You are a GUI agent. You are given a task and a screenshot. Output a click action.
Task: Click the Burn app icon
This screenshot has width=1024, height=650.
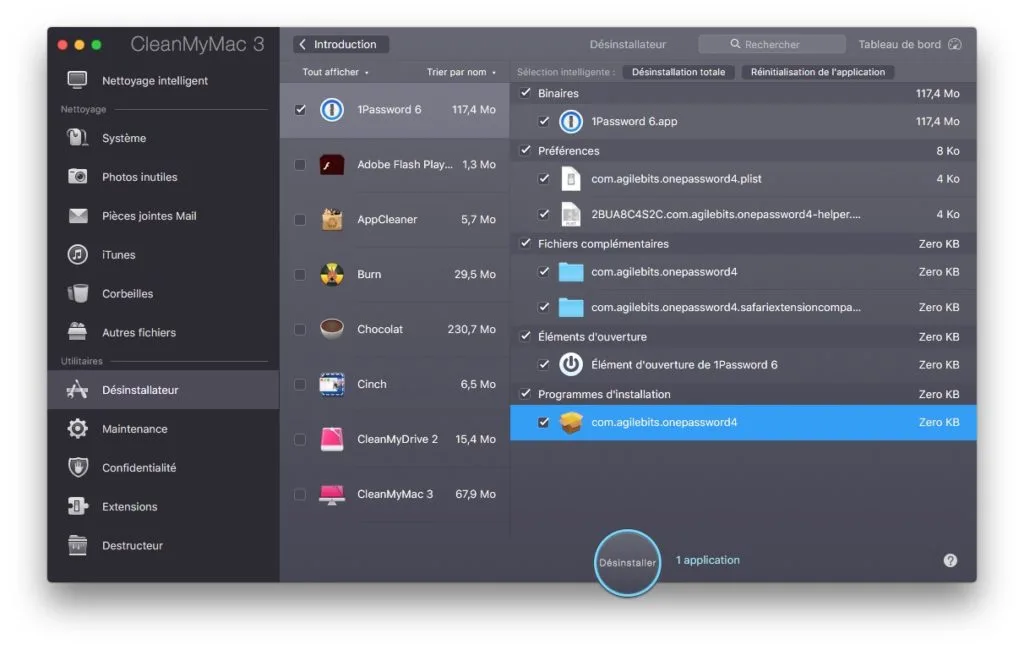coord(332,274)
